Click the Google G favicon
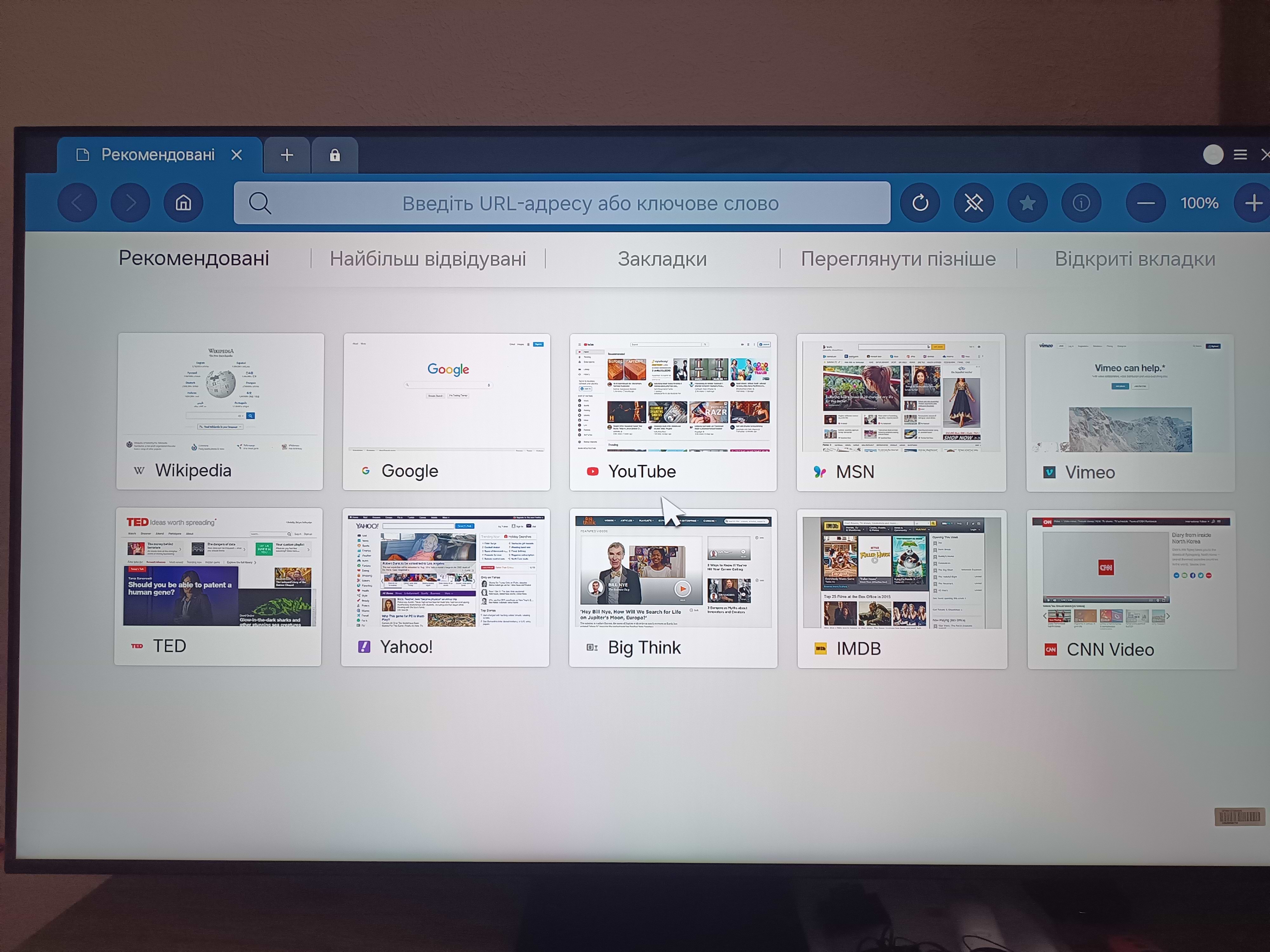The width and height of the screenshot is (1270, 952). [x=365, y=471]
